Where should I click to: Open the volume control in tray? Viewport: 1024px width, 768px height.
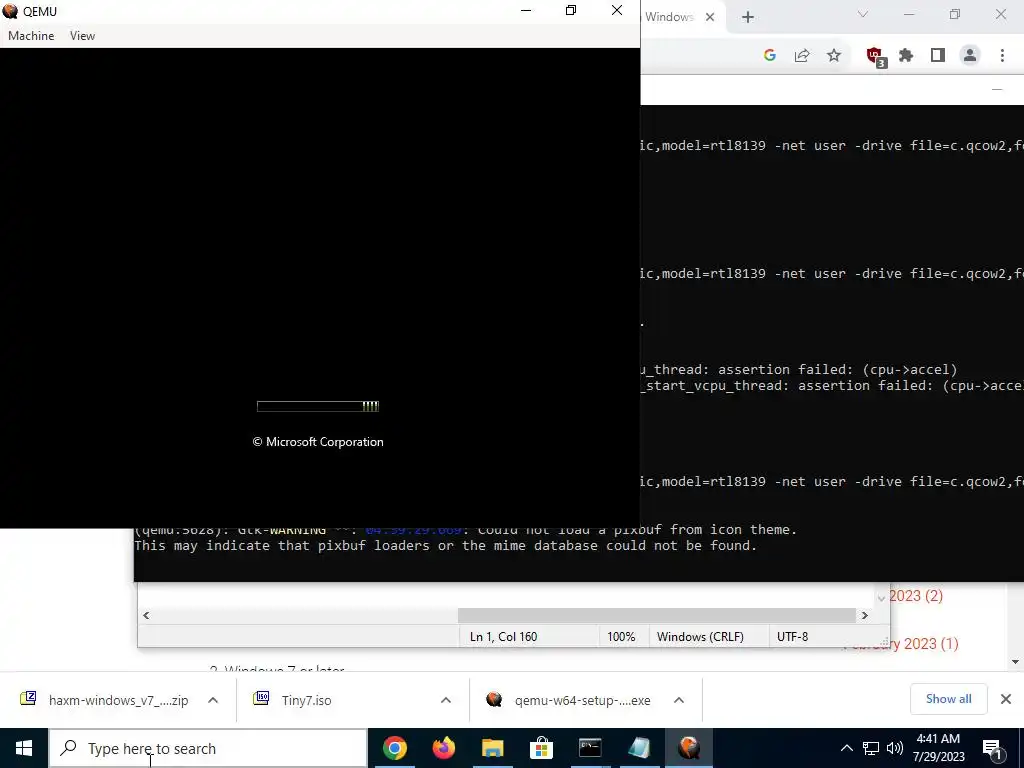click(895, 748)
